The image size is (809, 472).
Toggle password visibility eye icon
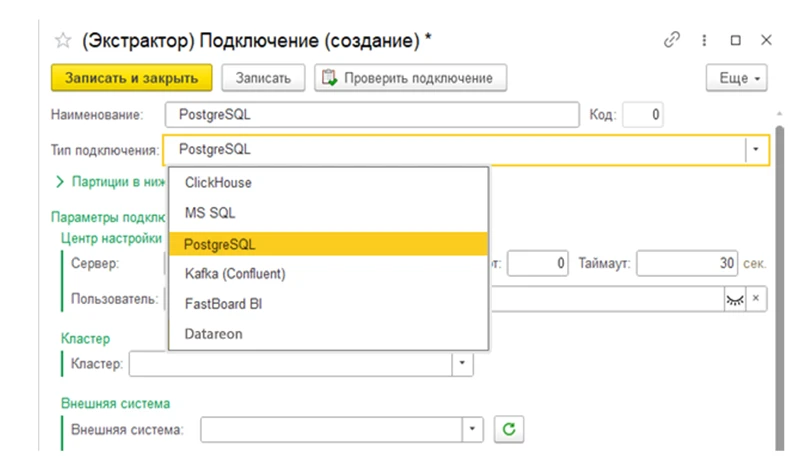[x=735, y=299]
